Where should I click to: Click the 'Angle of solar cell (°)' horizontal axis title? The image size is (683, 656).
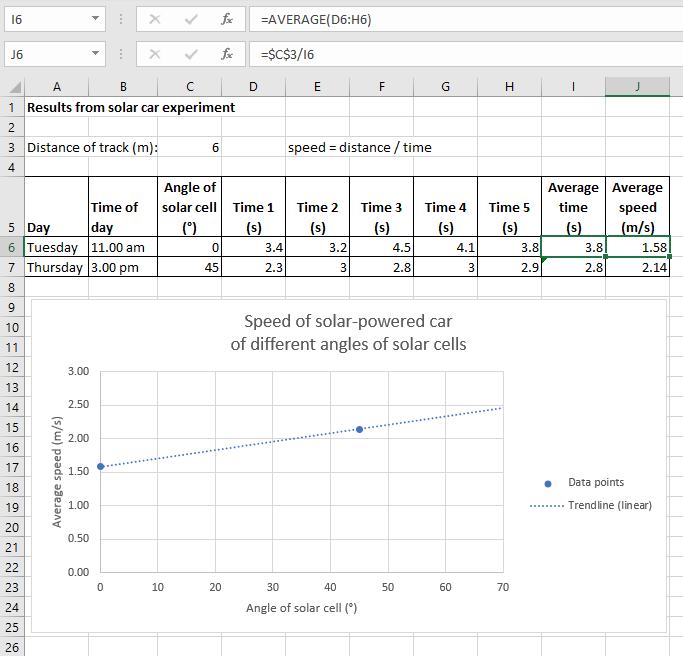coord(301,608)
